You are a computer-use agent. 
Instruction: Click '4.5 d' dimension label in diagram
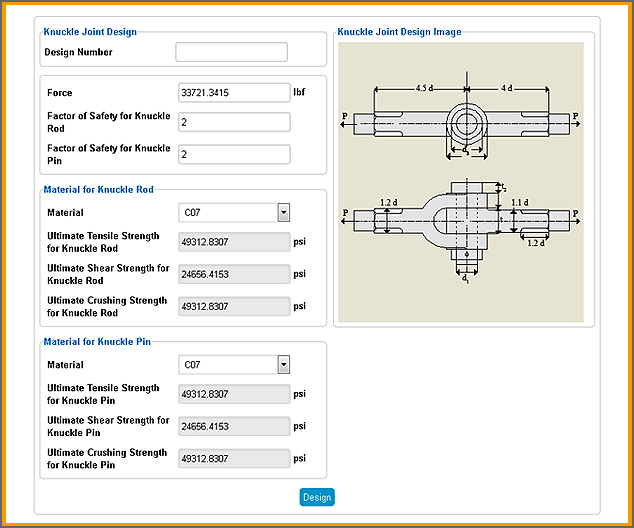point(424,88)
